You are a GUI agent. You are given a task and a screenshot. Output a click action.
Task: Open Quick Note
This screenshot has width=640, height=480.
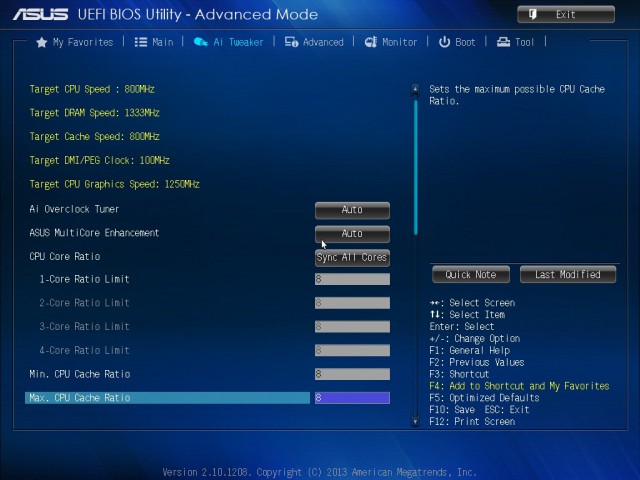pos(471,275)
